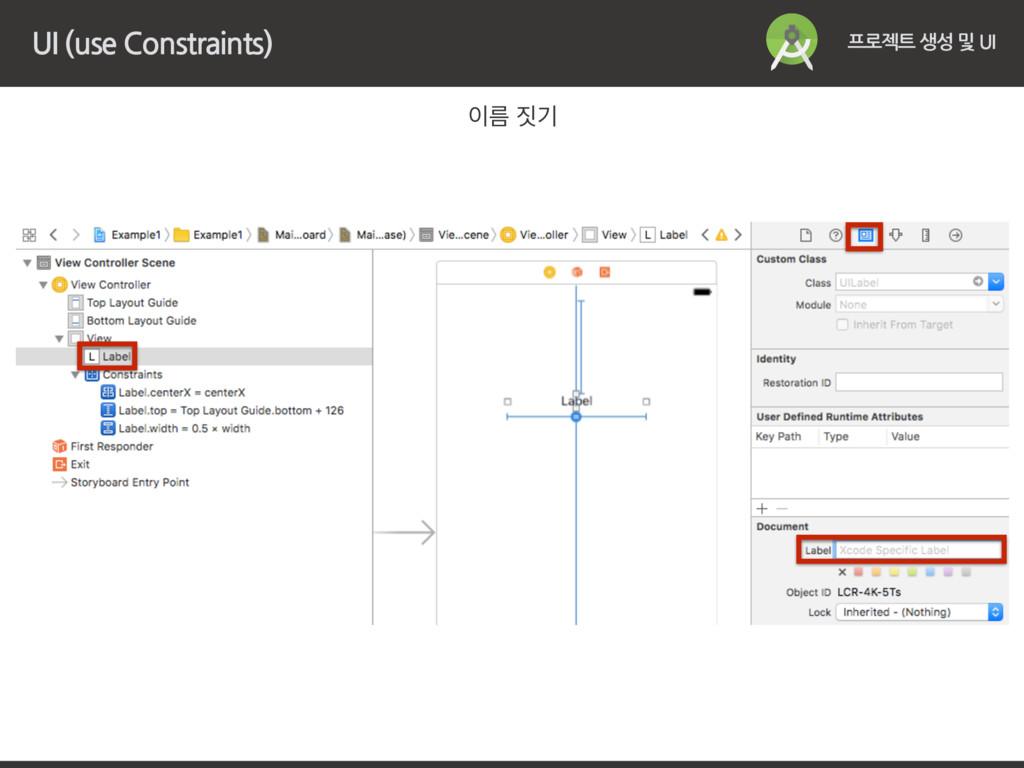Screen dimensions: 1024x768
Task: Open the Quick Help inspector
Action: point(835,235)
